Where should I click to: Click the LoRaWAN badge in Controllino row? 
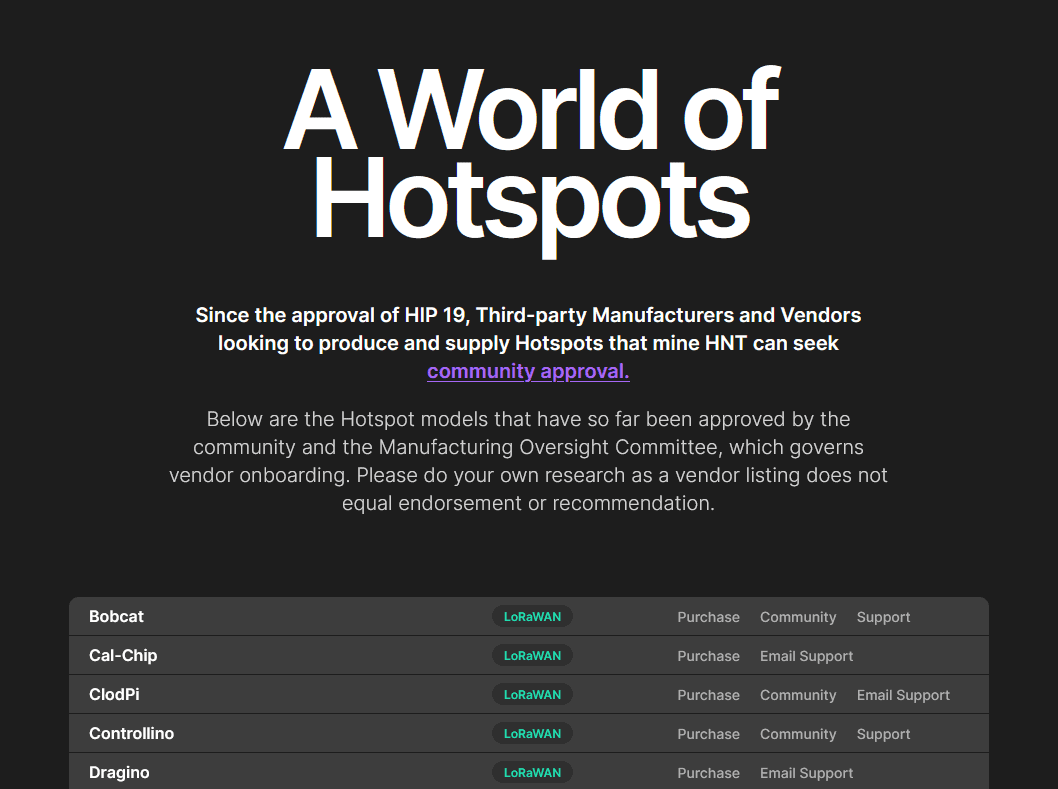tap(532, 734)
